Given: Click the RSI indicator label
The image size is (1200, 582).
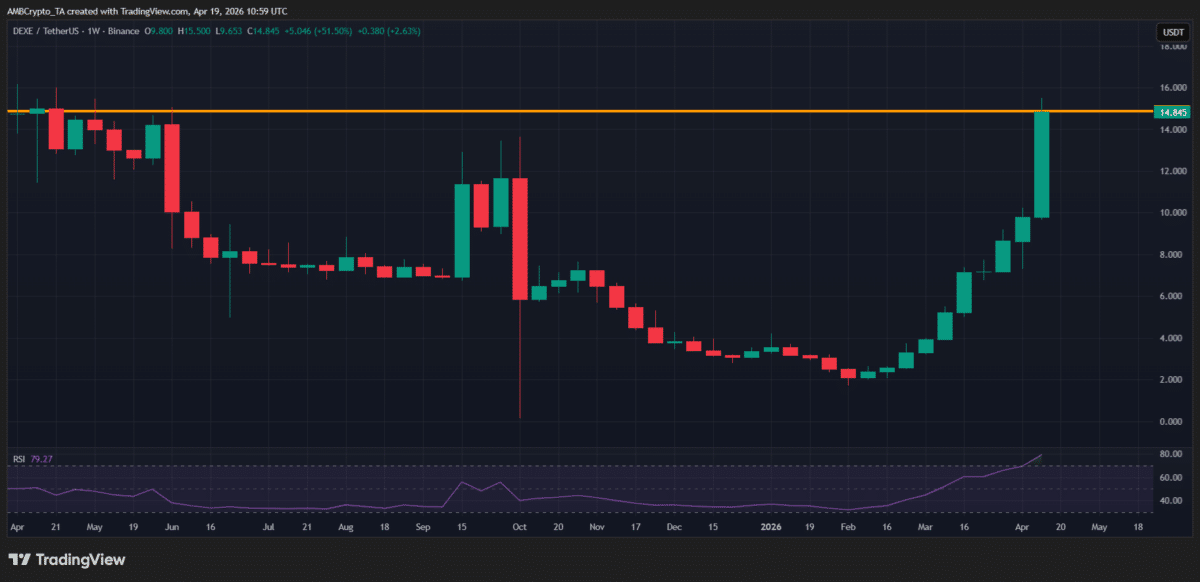Looking at the screenshot, I should click(19, 458).
